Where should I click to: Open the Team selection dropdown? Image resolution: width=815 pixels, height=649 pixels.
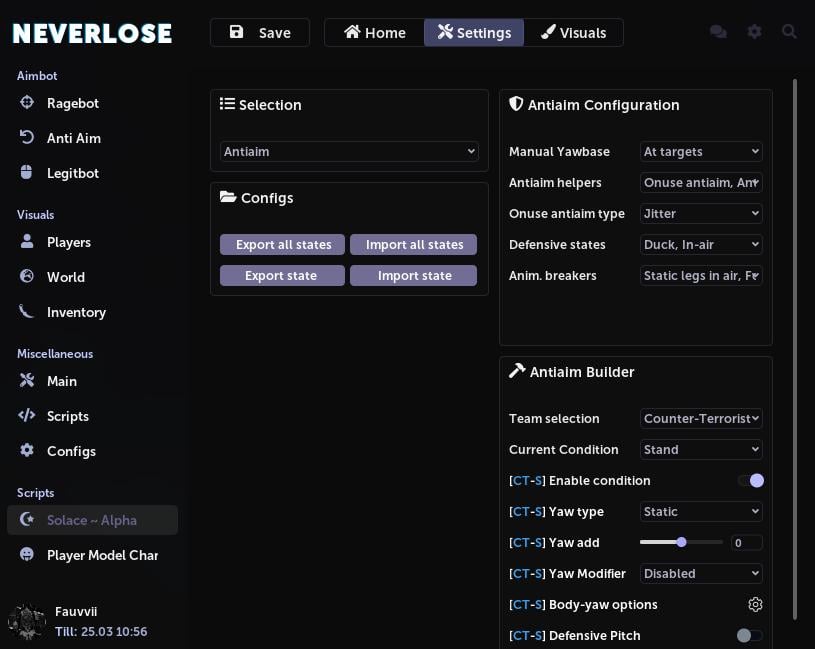click(700, 418)
